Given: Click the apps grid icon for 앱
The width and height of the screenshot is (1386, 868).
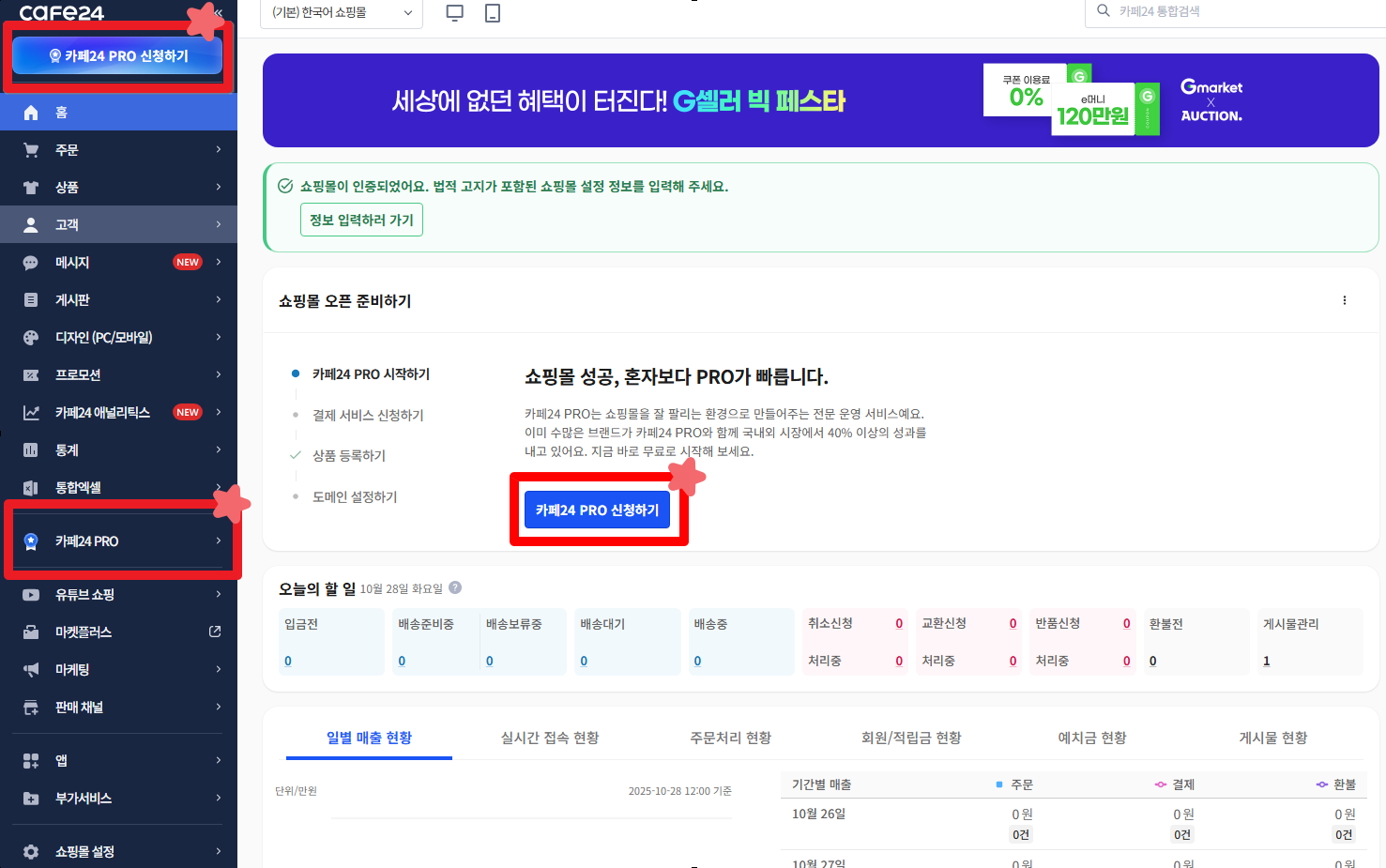Looking at the screenshot, I should 31,761.
